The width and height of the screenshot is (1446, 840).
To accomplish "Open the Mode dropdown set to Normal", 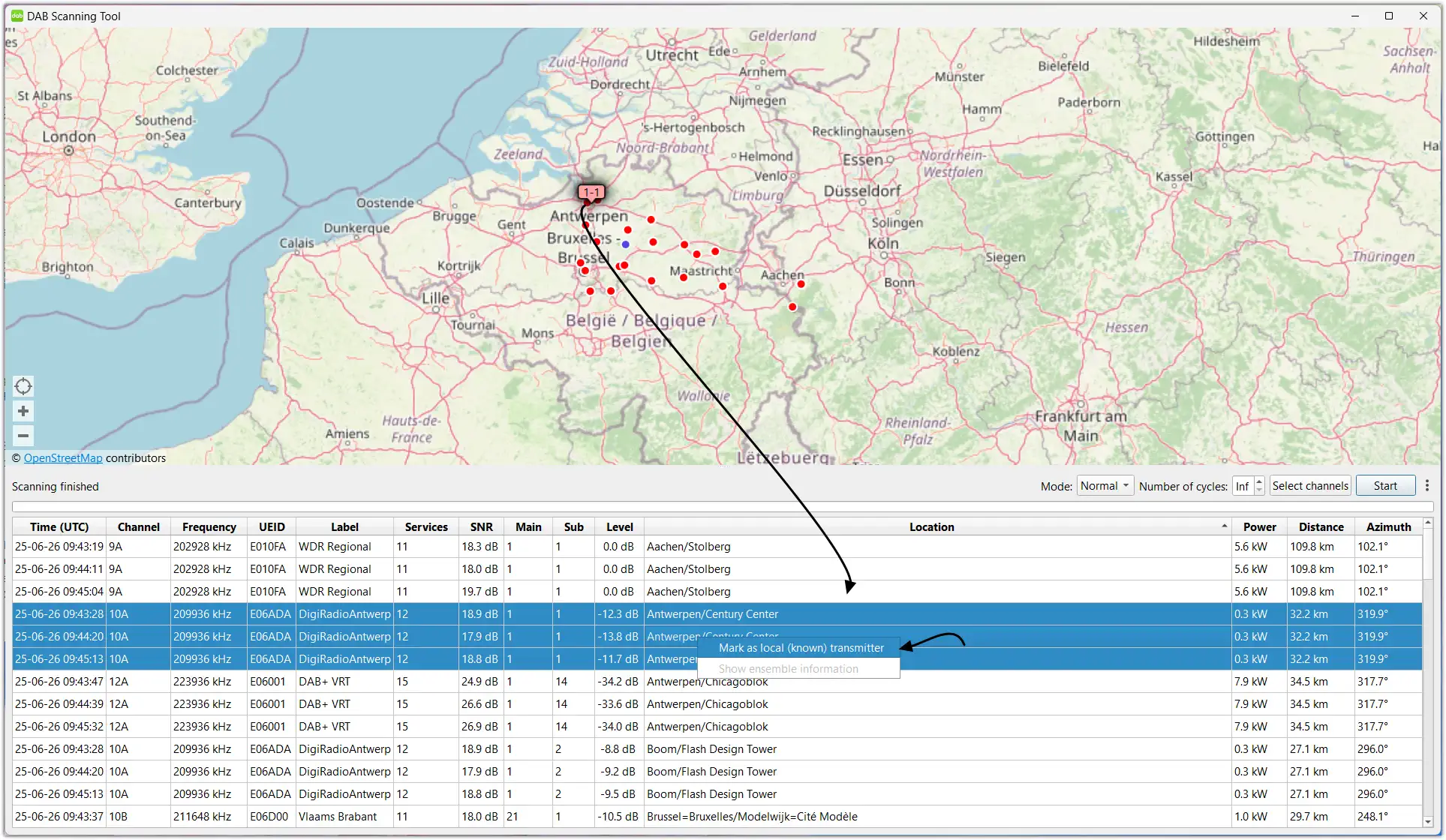I will 1105,486.
